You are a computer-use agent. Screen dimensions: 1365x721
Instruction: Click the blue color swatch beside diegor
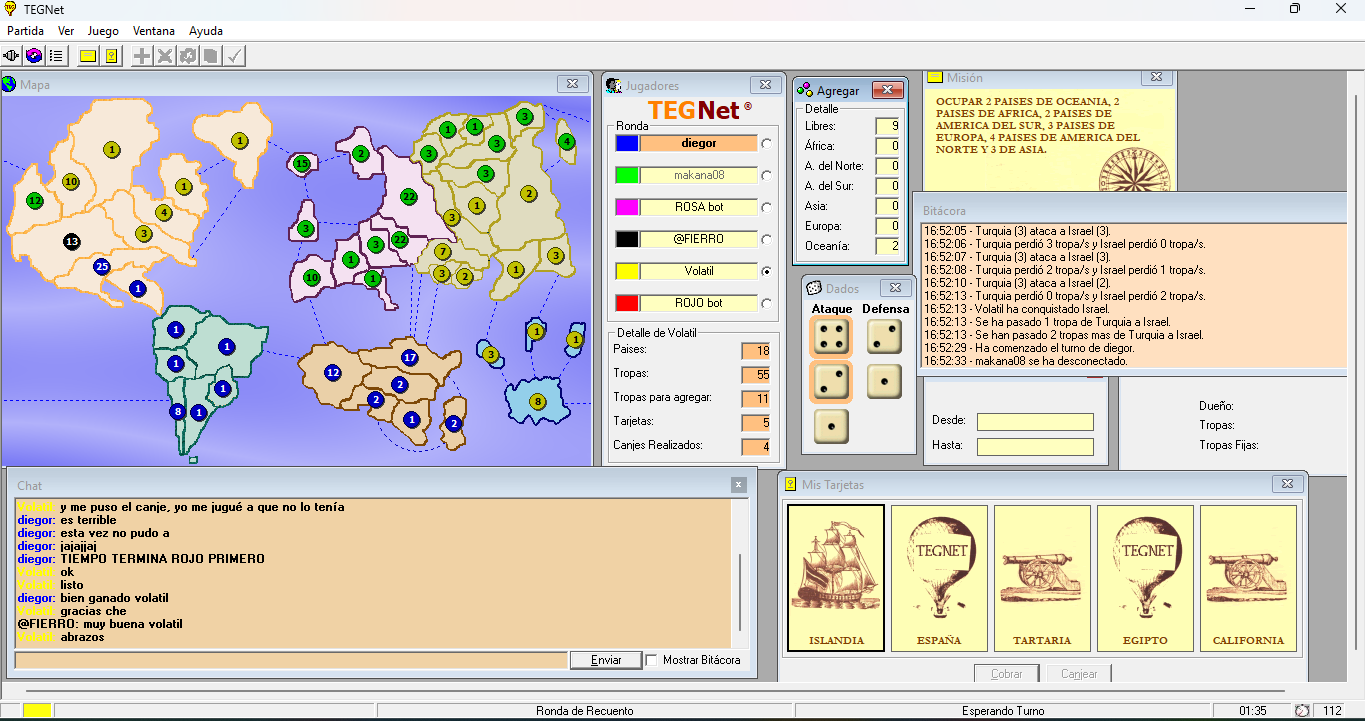pos(627,143)
